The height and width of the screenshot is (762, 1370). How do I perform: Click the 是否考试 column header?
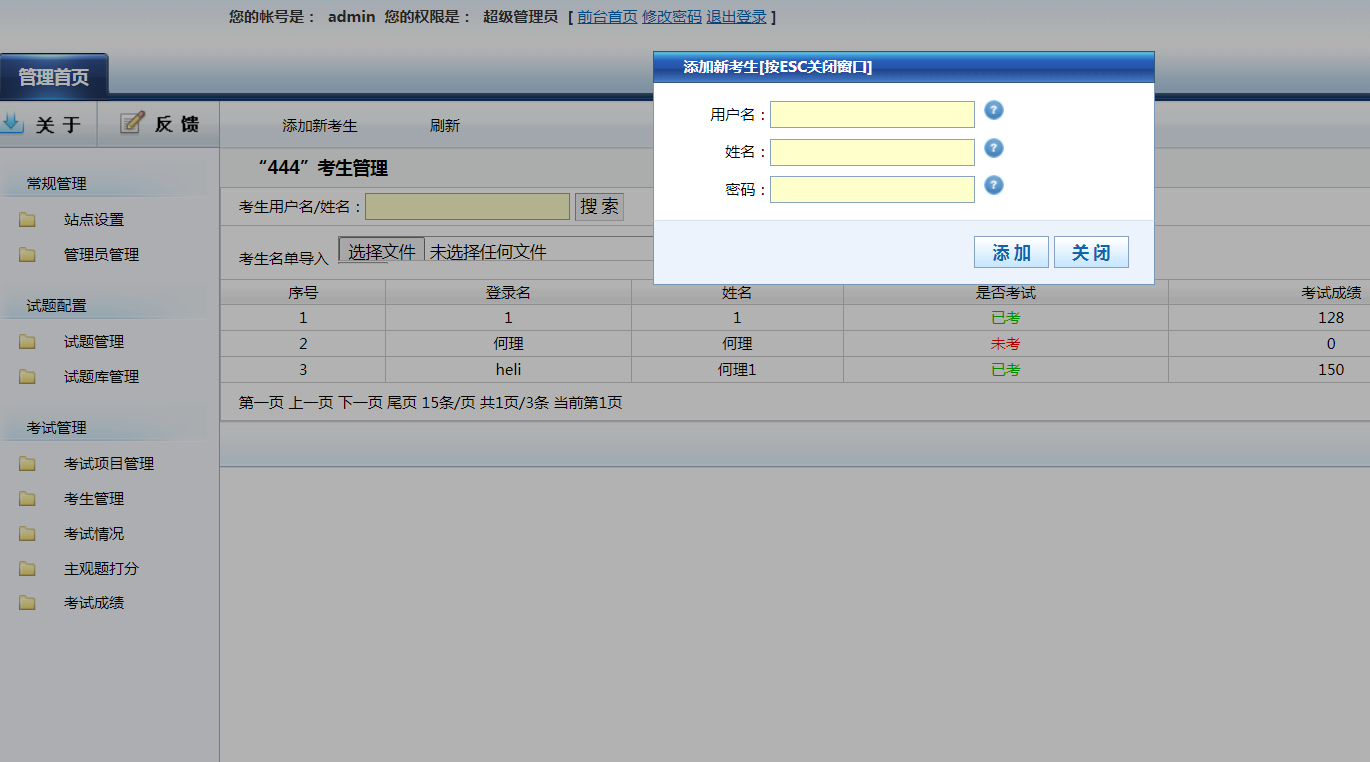1005,292
